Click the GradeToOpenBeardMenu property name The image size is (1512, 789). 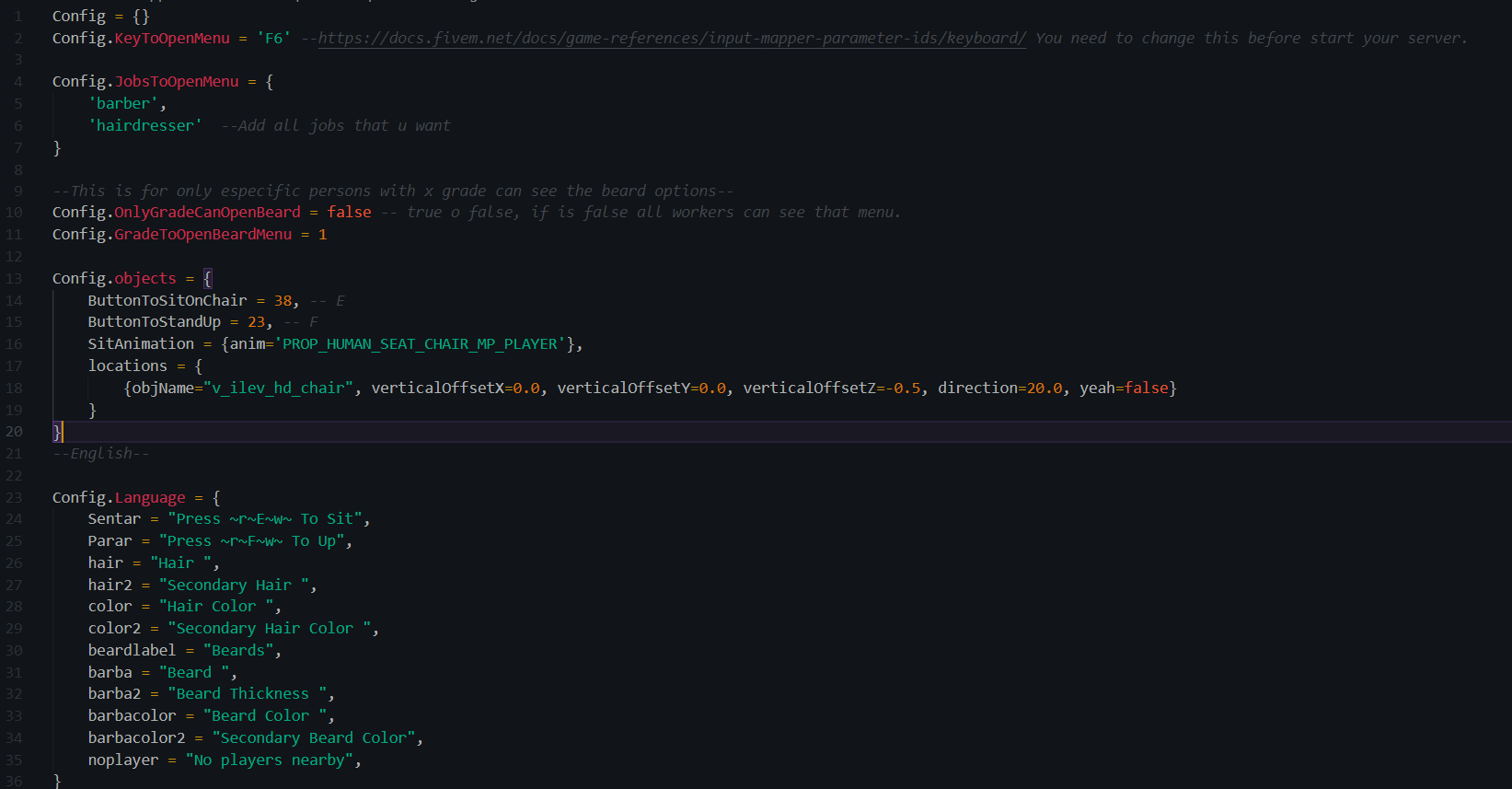pyautogui.click(x=202, y=235)
